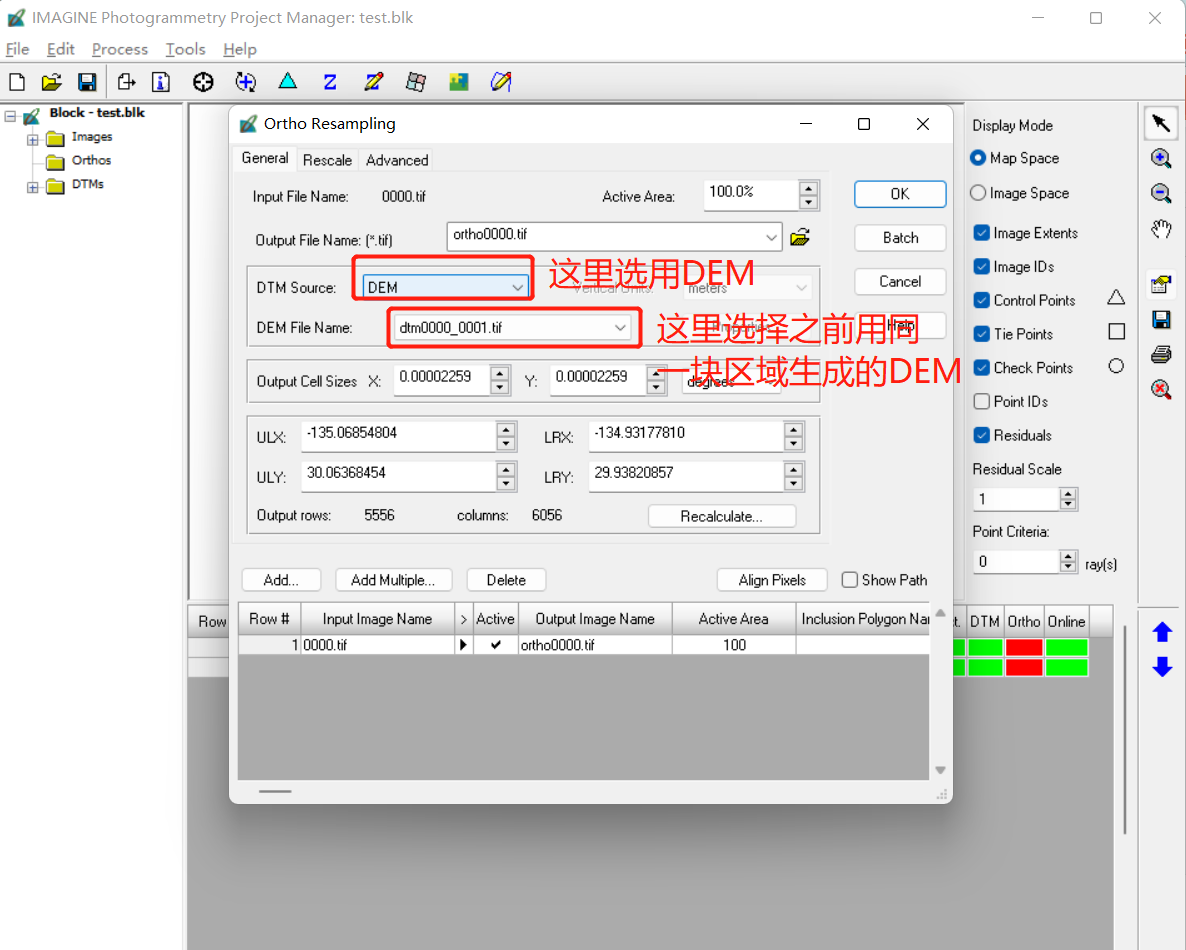Click the Add frame toolbar icon
This screenshot has width=1186, height=950.
[x=126, y=82]
